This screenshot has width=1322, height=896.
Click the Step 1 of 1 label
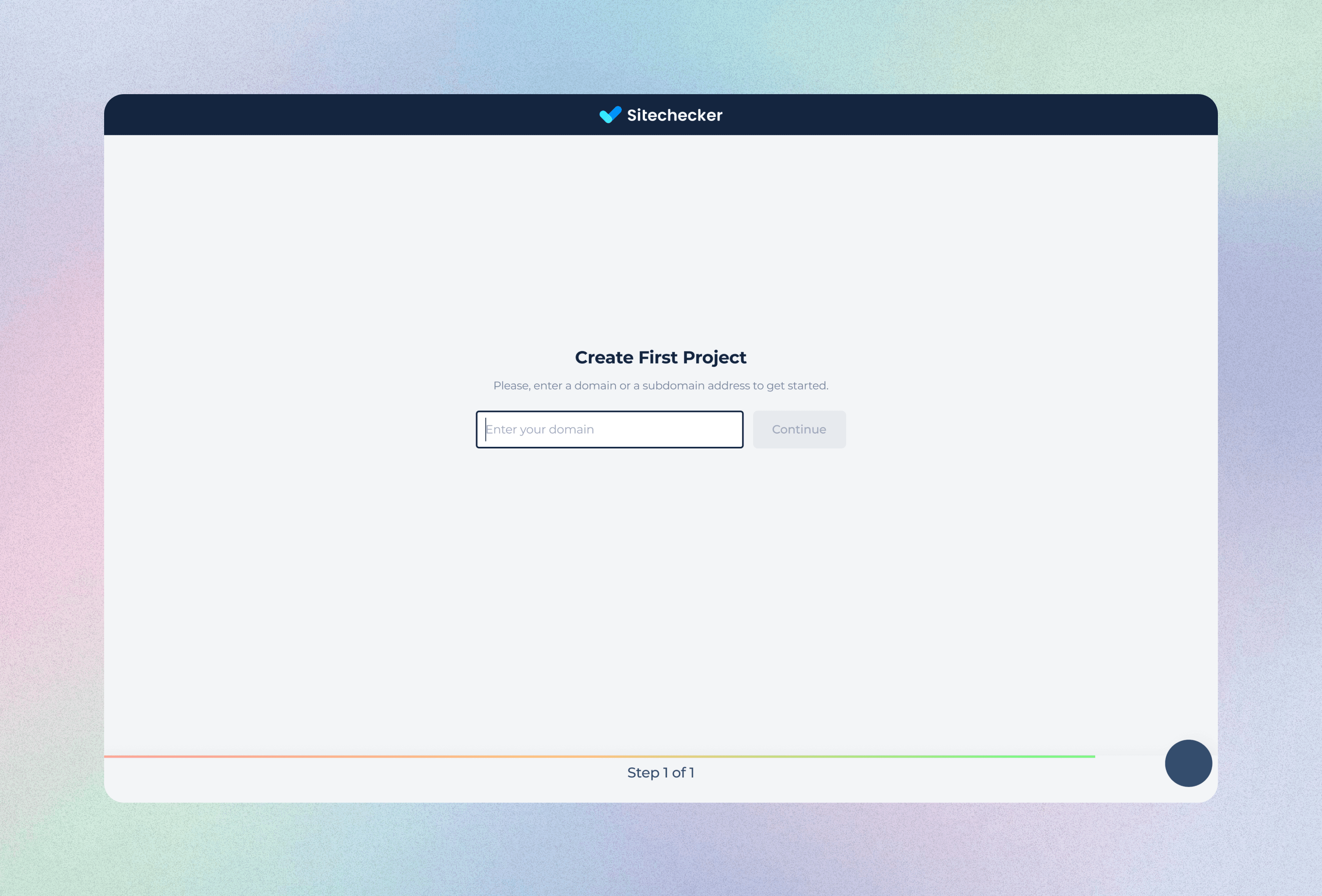[661, 773]
